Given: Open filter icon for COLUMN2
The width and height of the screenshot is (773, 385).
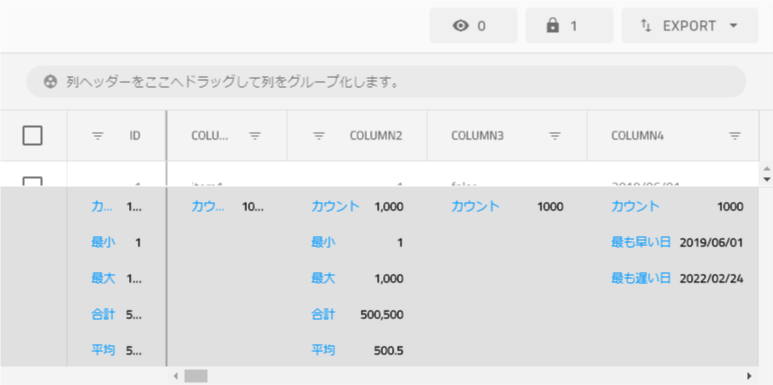Looking at the screenshot, I should pyautogui.click(x=319, y=136).
